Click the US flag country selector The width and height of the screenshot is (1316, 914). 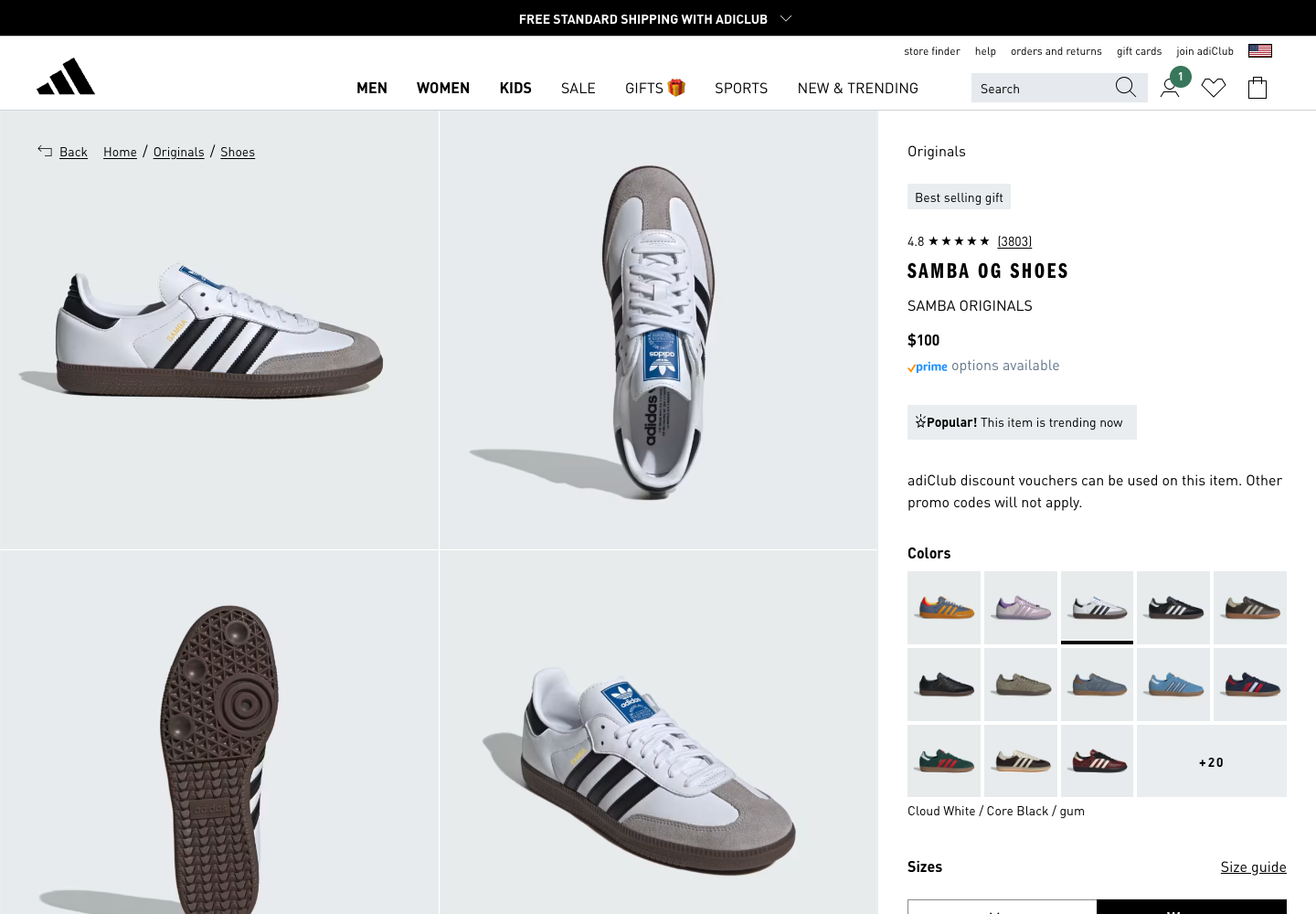[x=1260, y=51]
